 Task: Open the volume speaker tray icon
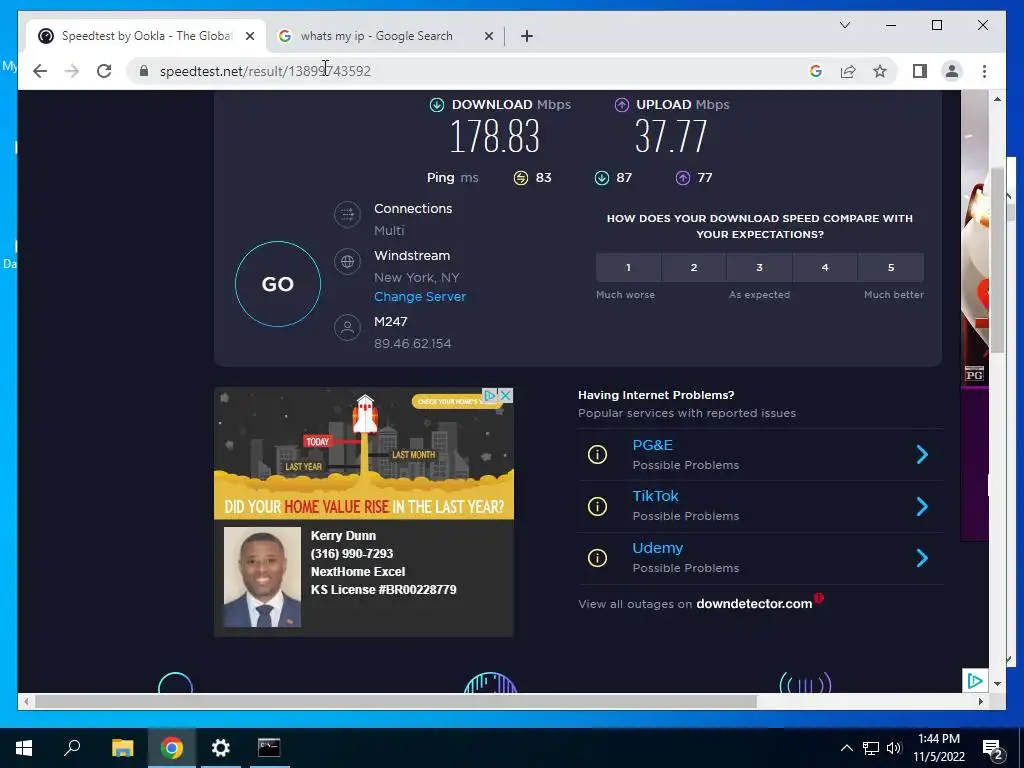pos(894,748)
